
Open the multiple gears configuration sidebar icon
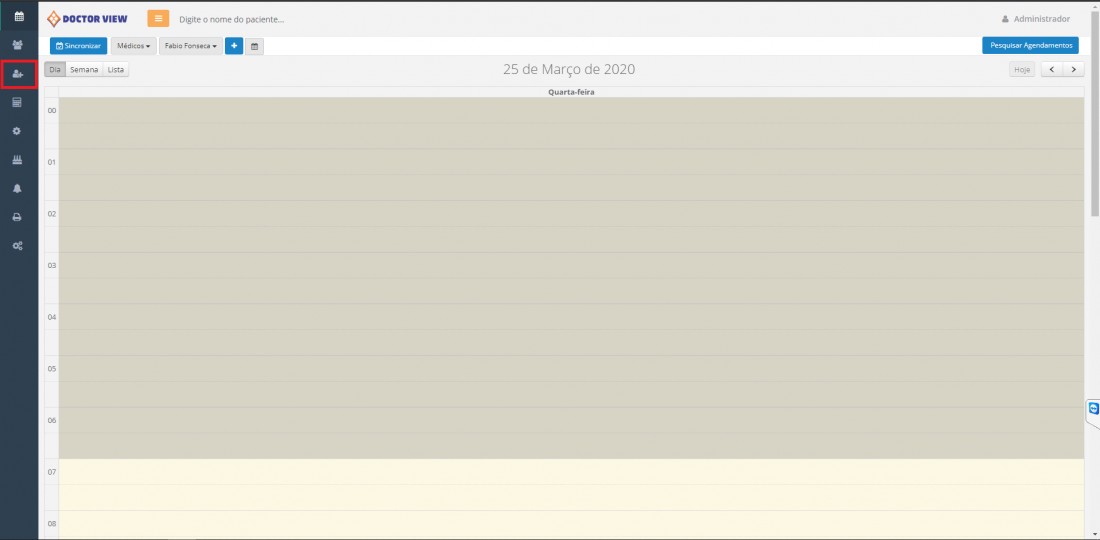click(18, 246)
